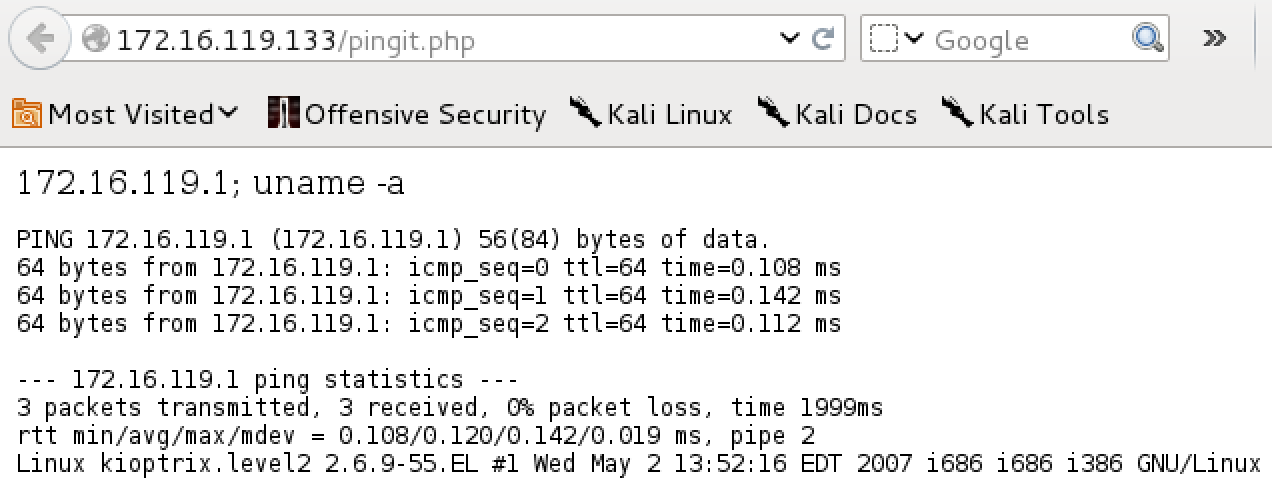Expand the Most Visited bookmarks menu
This screenshot has width=1272, height=495.
[x=126, y=114]
